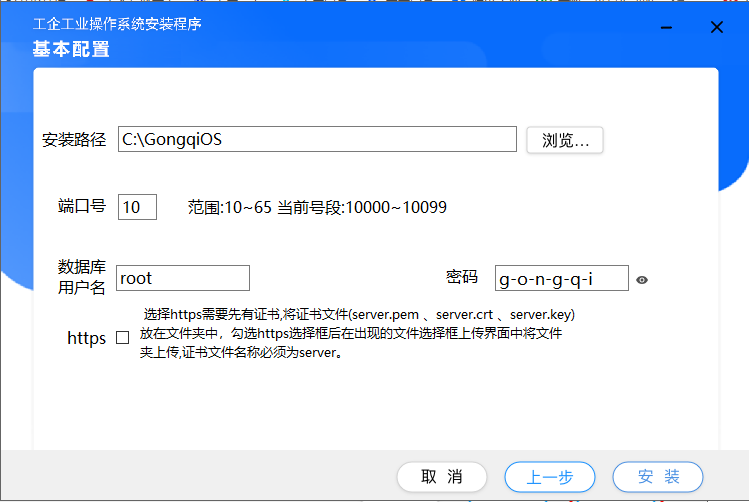Go back with the 上一步 button
749x502 pixels.
[550, 477]
